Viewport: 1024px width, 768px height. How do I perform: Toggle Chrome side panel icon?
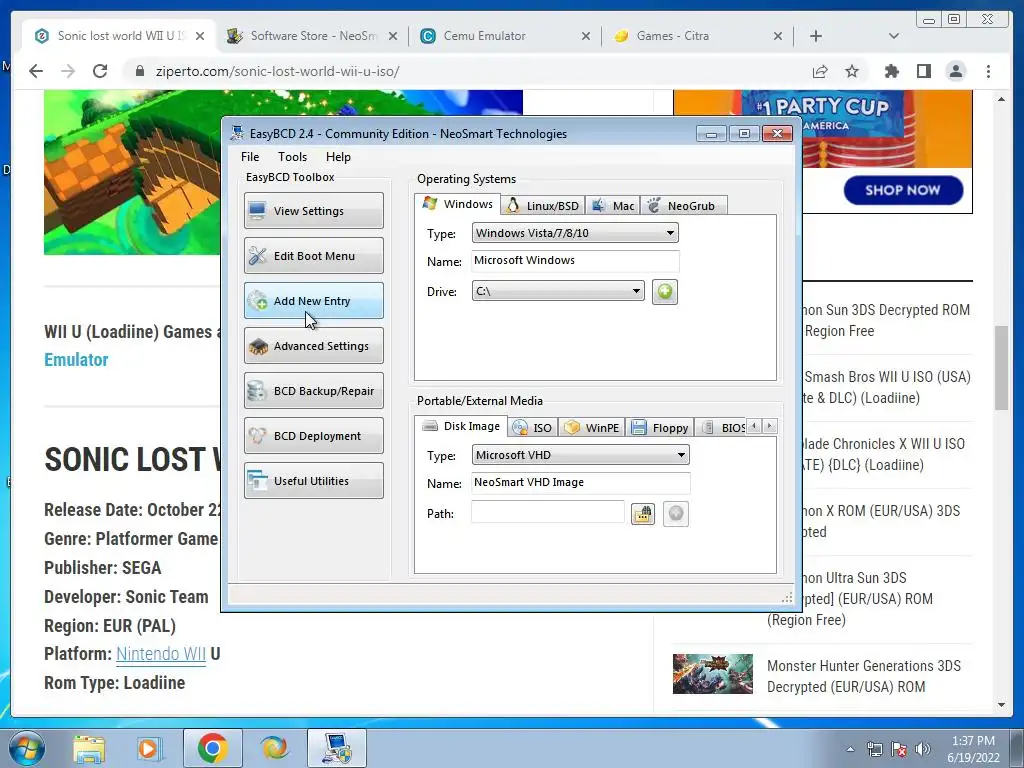tap(923, 71)
